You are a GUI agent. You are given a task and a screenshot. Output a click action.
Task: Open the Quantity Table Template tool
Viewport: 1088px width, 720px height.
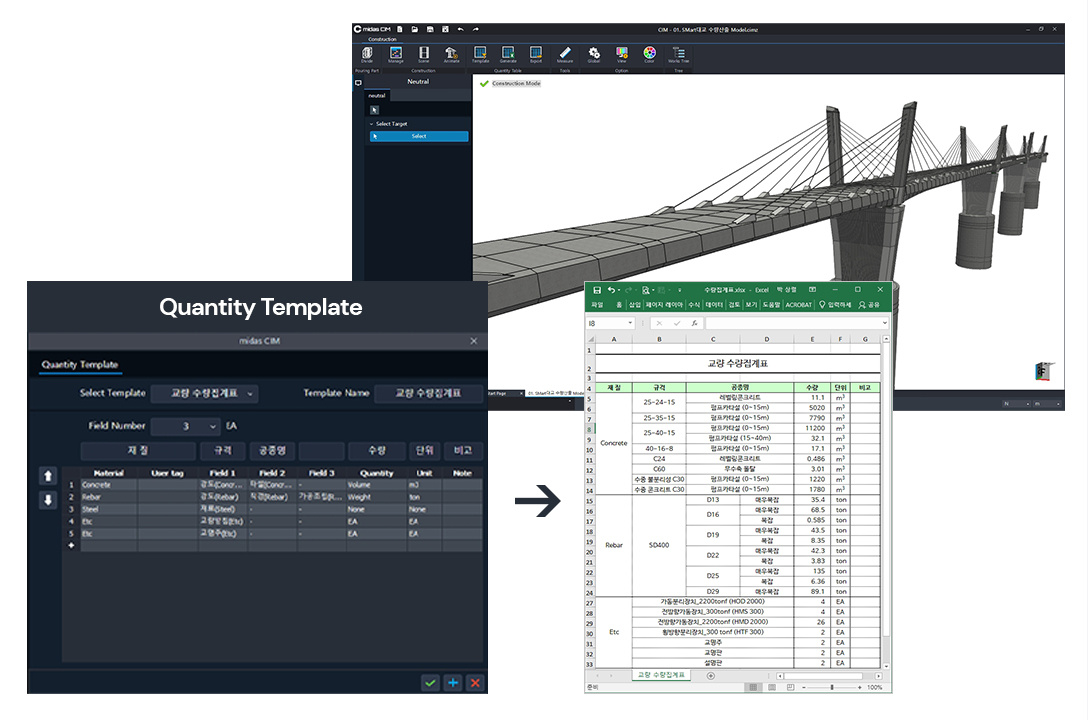click(x=480, y=54)
